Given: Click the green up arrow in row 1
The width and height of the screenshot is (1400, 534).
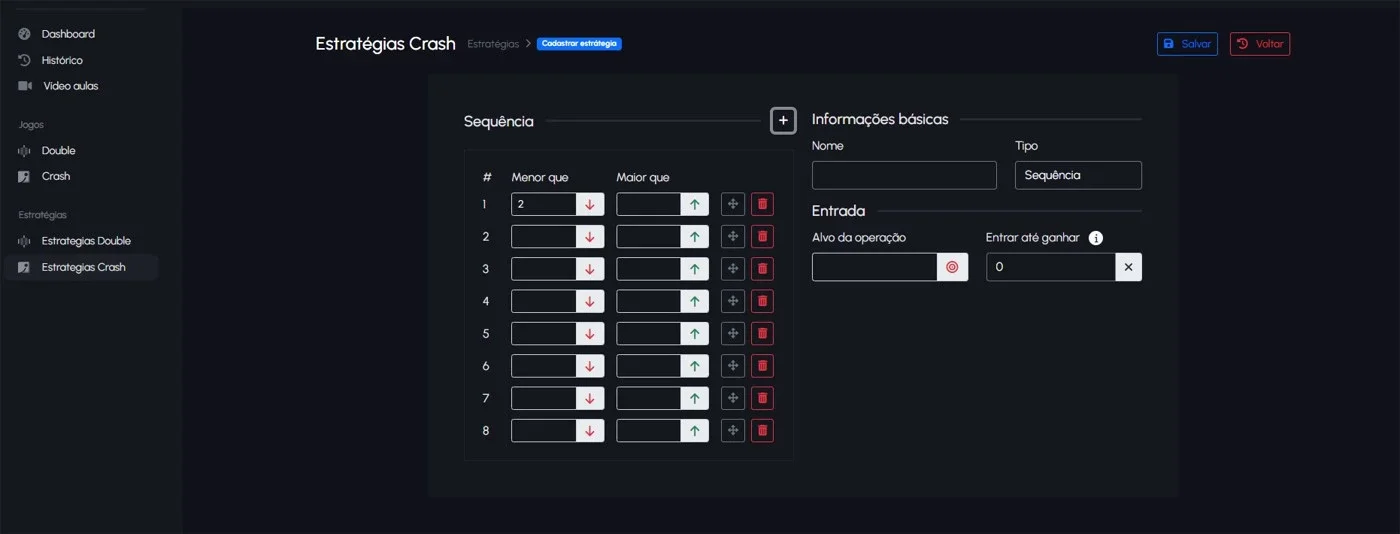Looking at the screenshot, I should 695,204.
